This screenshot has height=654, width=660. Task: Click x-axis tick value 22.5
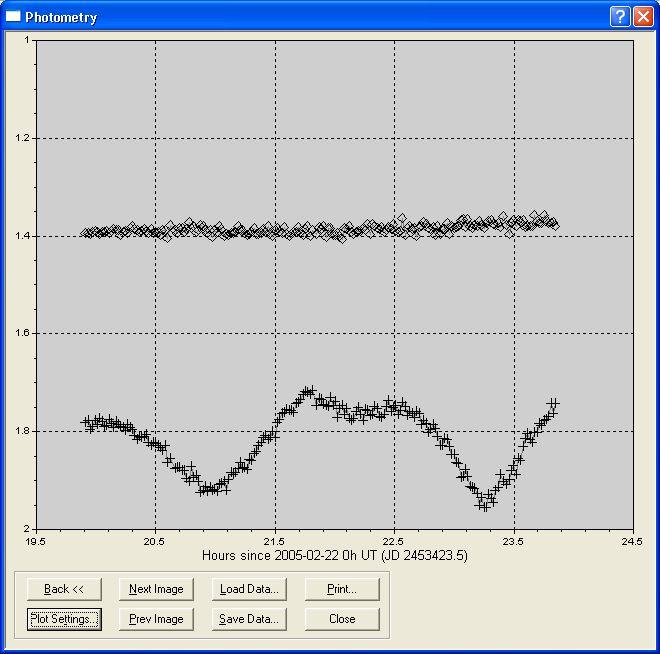393,541
